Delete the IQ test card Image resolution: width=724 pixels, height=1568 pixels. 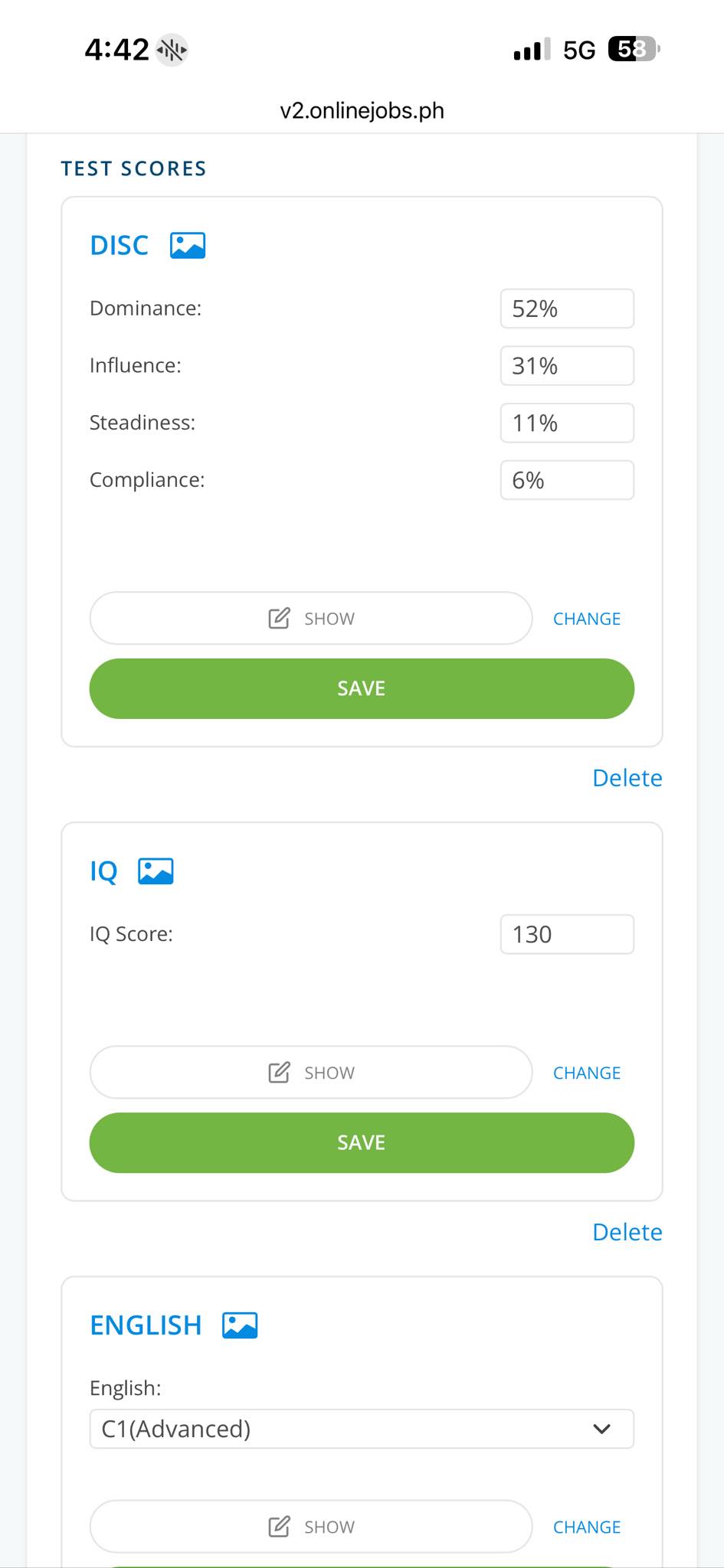(x=627, y=1232)
